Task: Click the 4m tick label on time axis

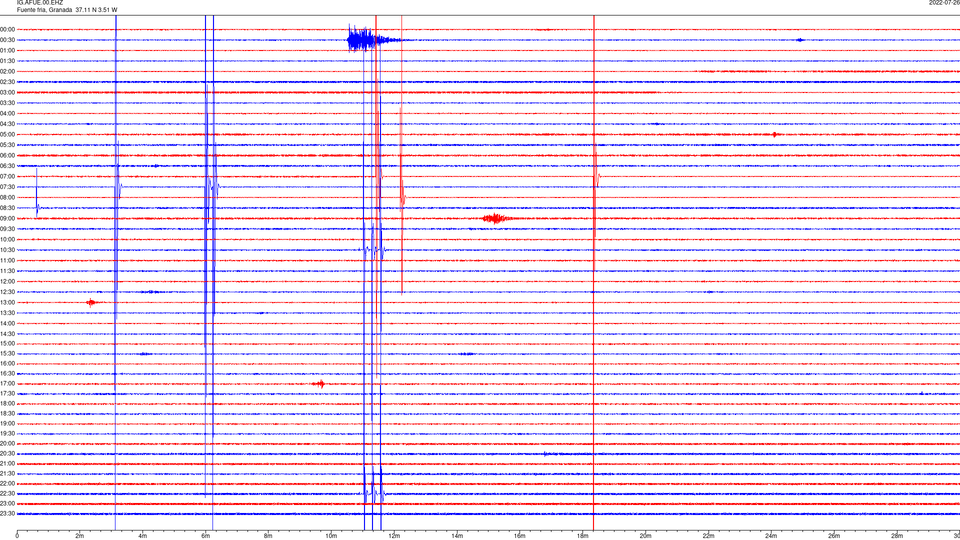Action: pyautogui.click(x=143, y=536)
